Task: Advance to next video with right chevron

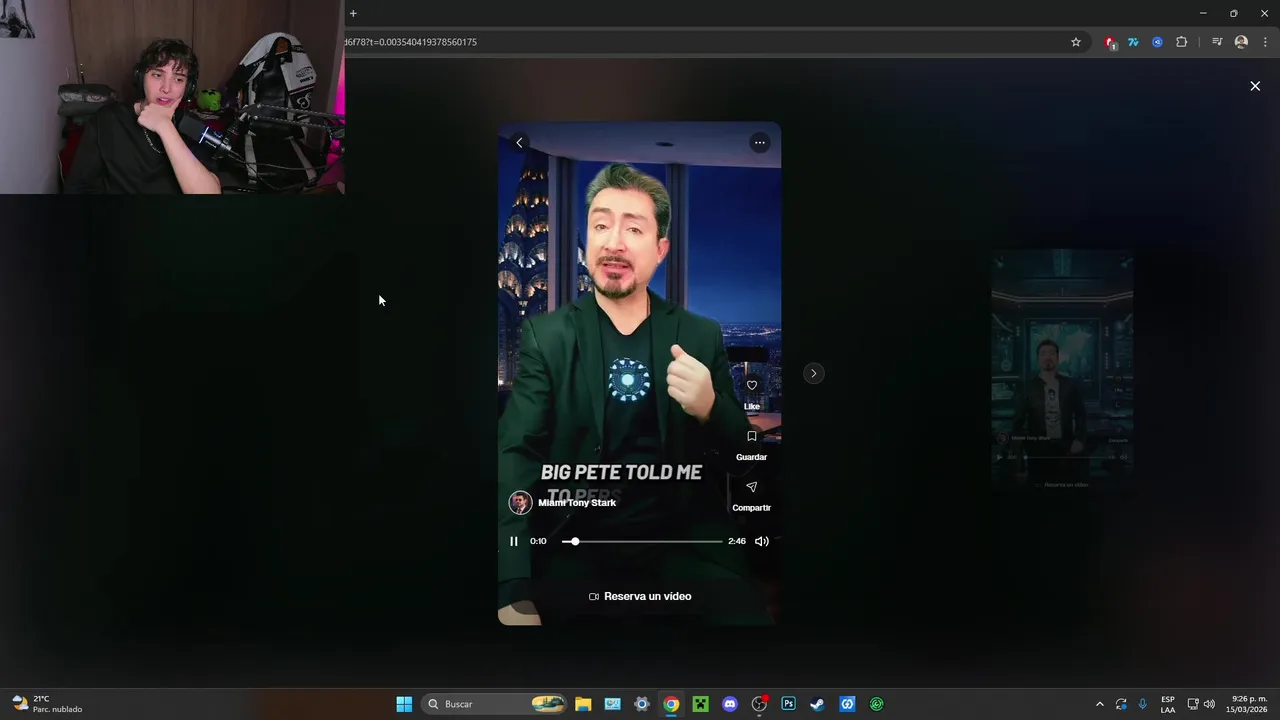Action: pyautogui.click(x=813, y=373)
